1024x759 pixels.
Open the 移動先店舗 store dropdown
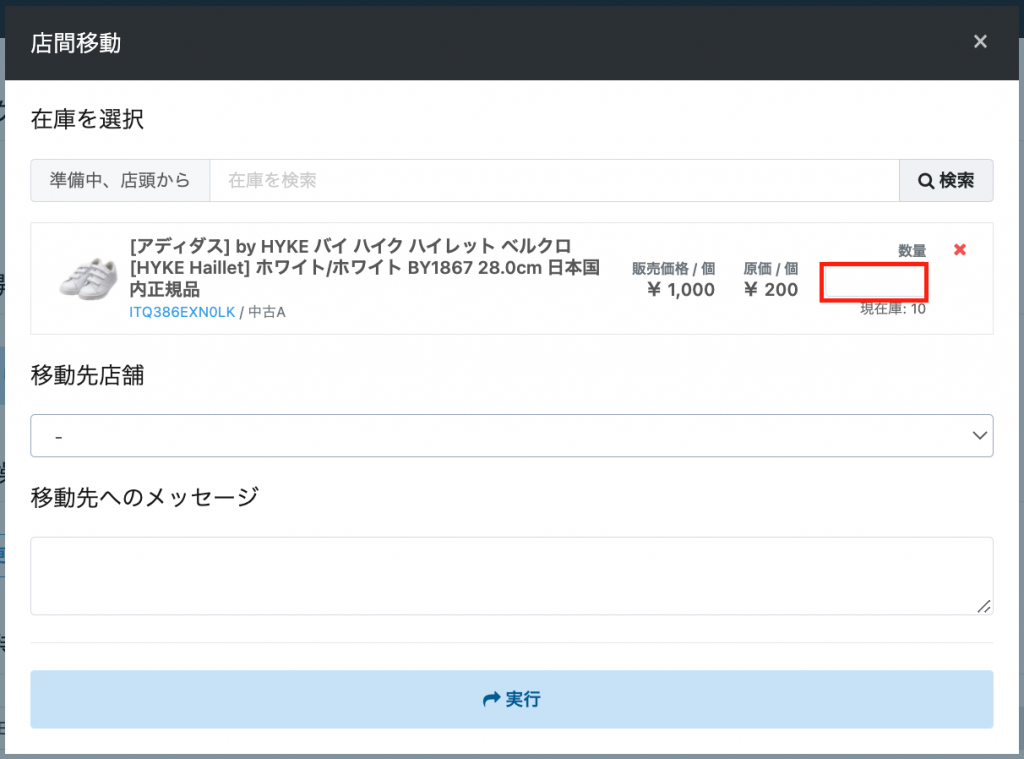511,436
